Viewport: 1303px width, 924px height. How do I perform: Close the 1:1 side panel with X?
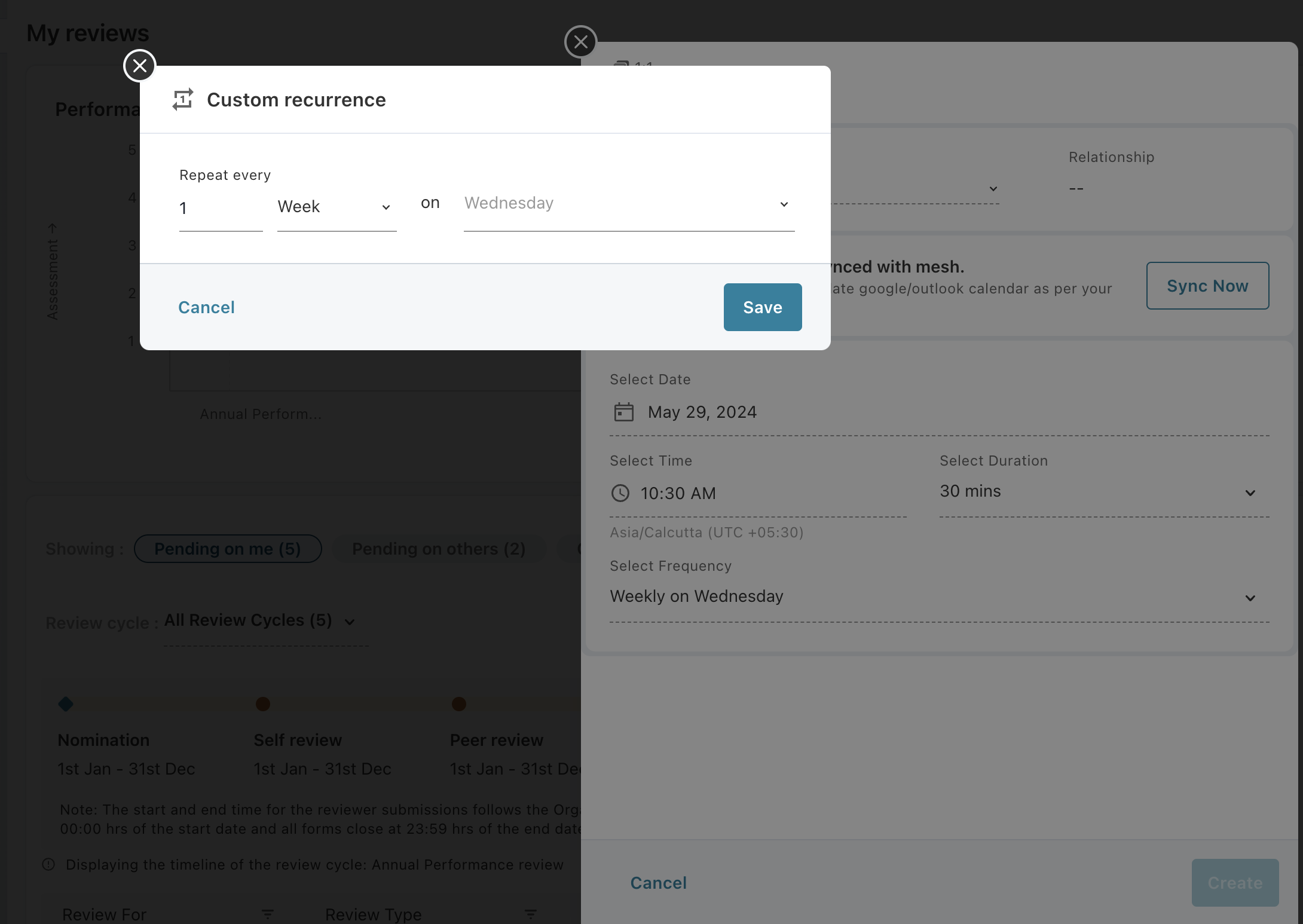coord(580,42)
